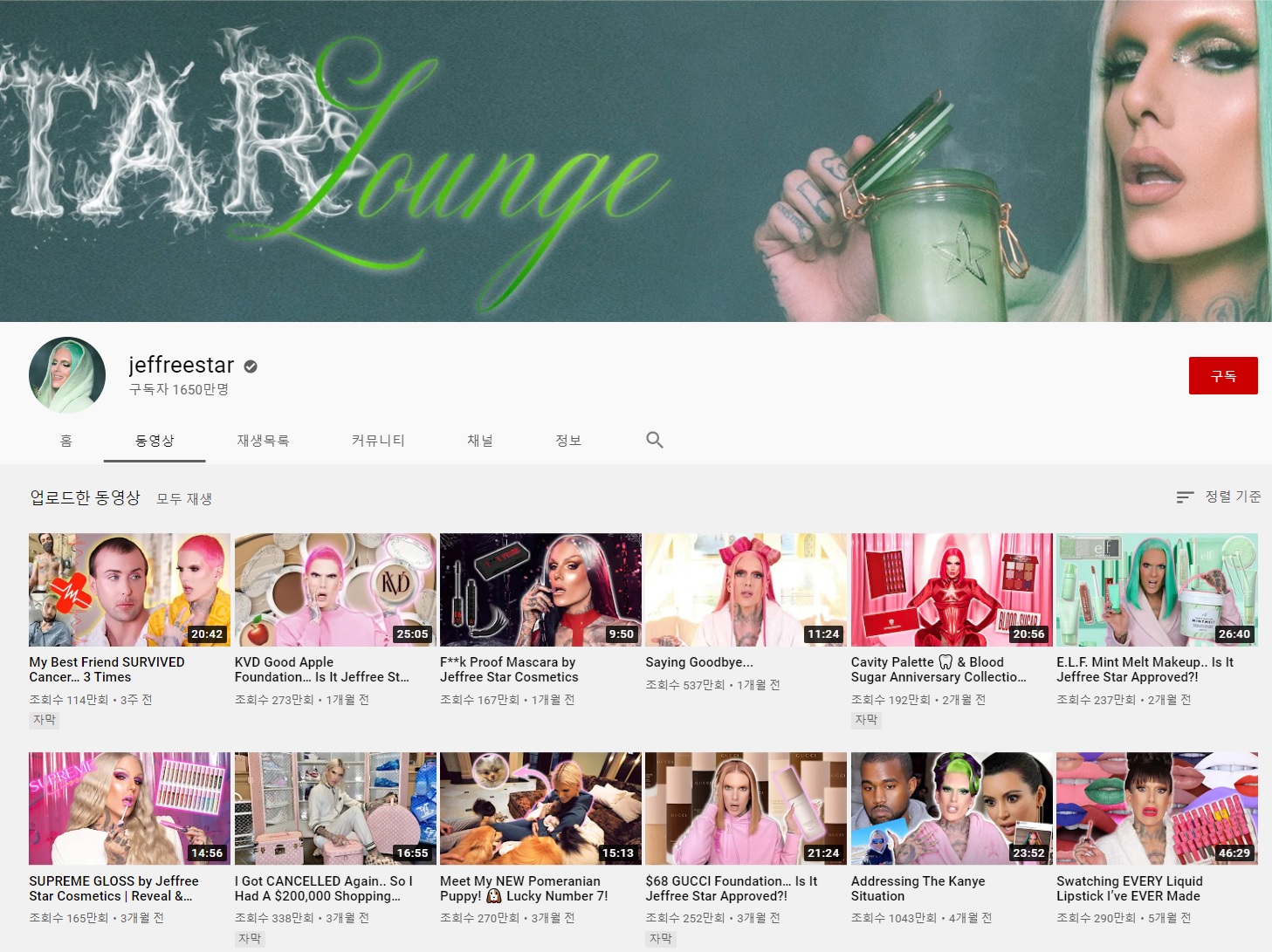Open the SUPREME GLOSS video thumbnail
1272x952 pixels.
coord(129,809)
